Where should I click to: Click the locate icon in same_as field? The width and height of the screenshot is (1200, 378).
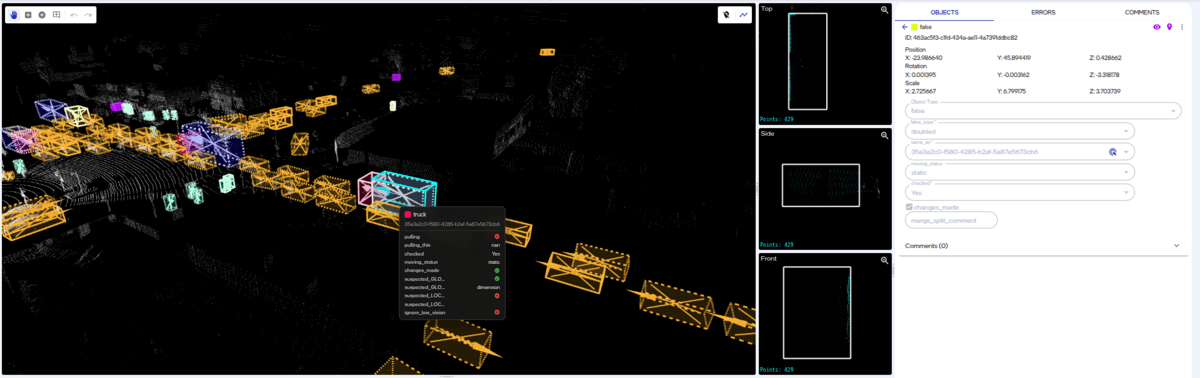[x=1112, y=151]
